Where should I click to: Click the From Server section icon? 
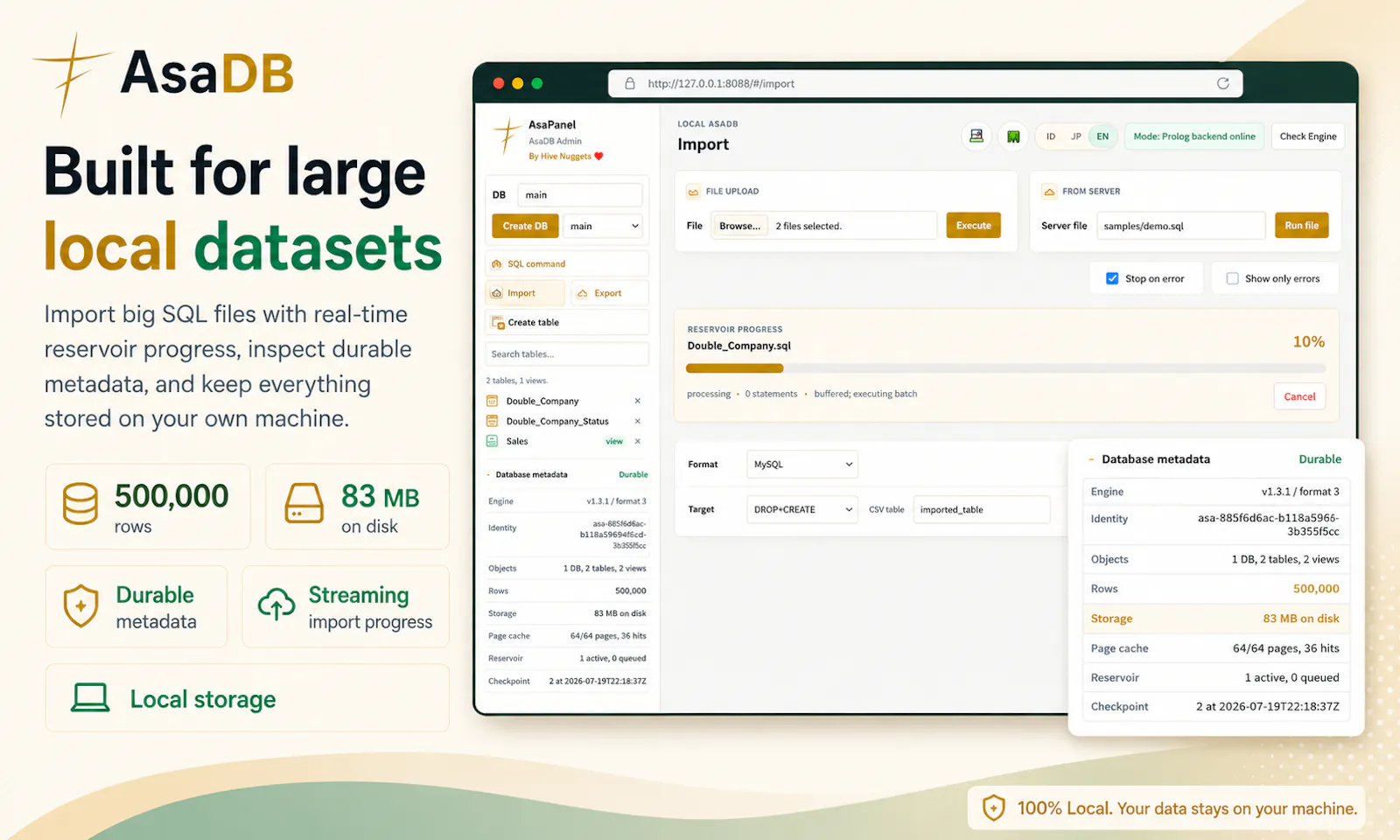1049,192
